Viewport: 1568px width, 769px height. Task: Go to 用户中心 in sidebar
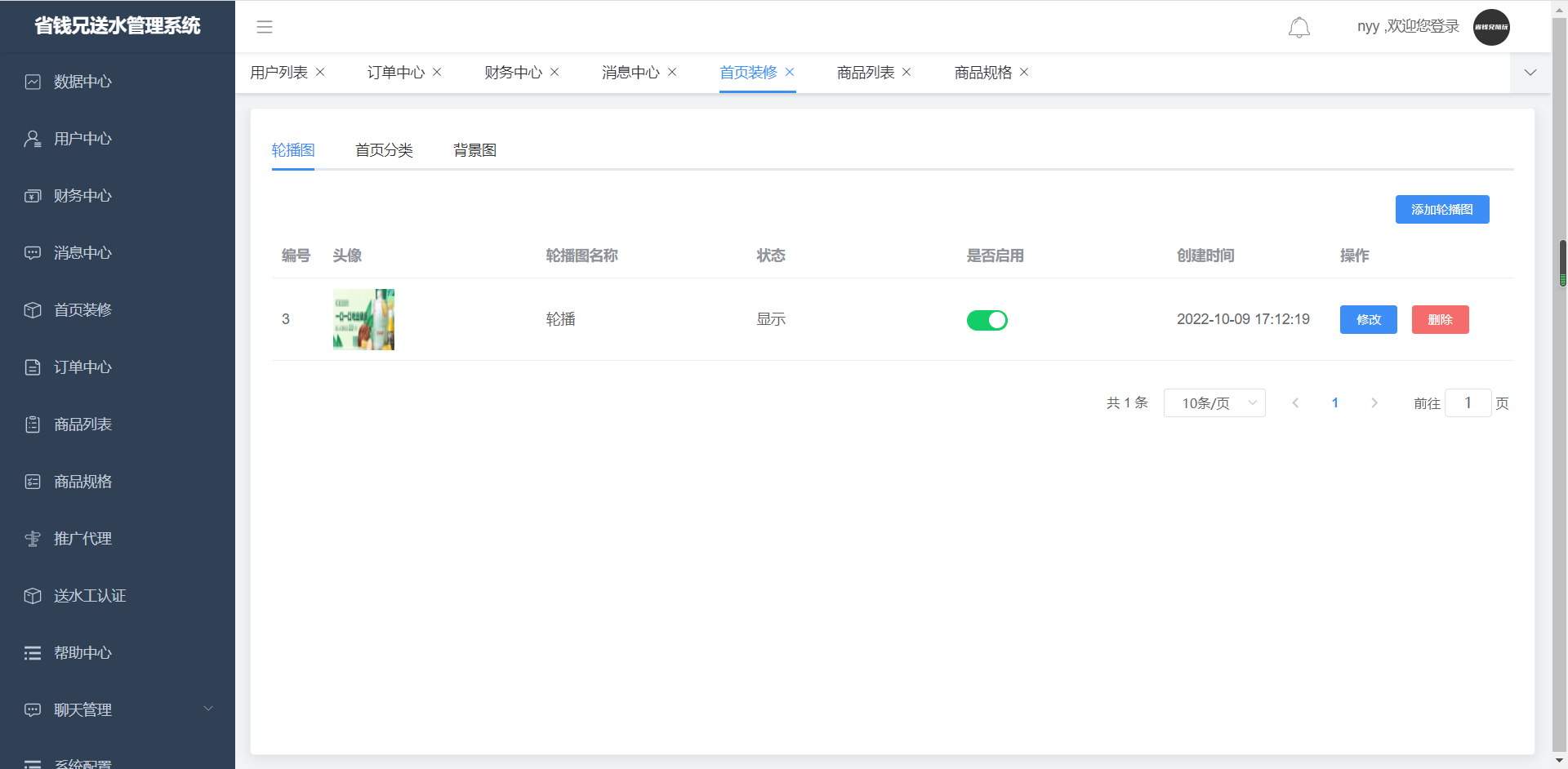tap(82, 139)
